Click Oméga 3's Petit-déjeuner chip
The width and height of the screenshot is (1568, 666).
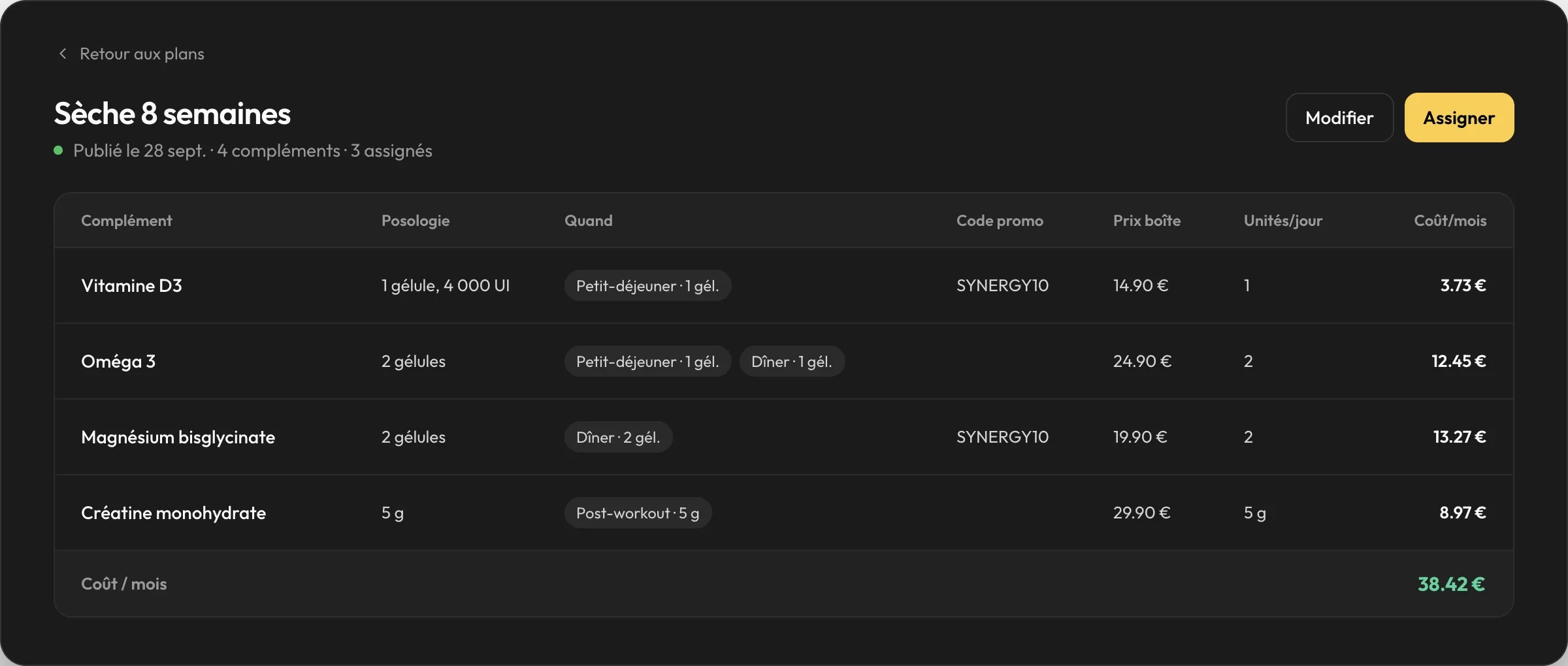click(647, 361)
